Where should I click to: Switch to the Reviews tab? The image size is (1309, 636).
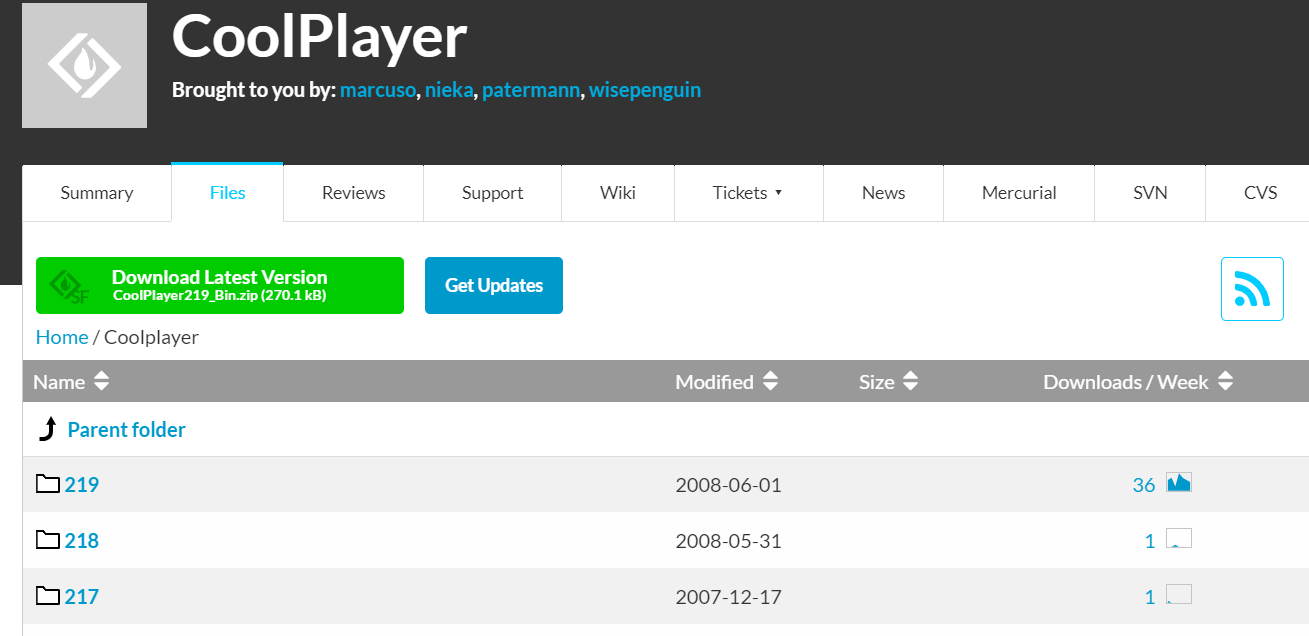(354, 193)
